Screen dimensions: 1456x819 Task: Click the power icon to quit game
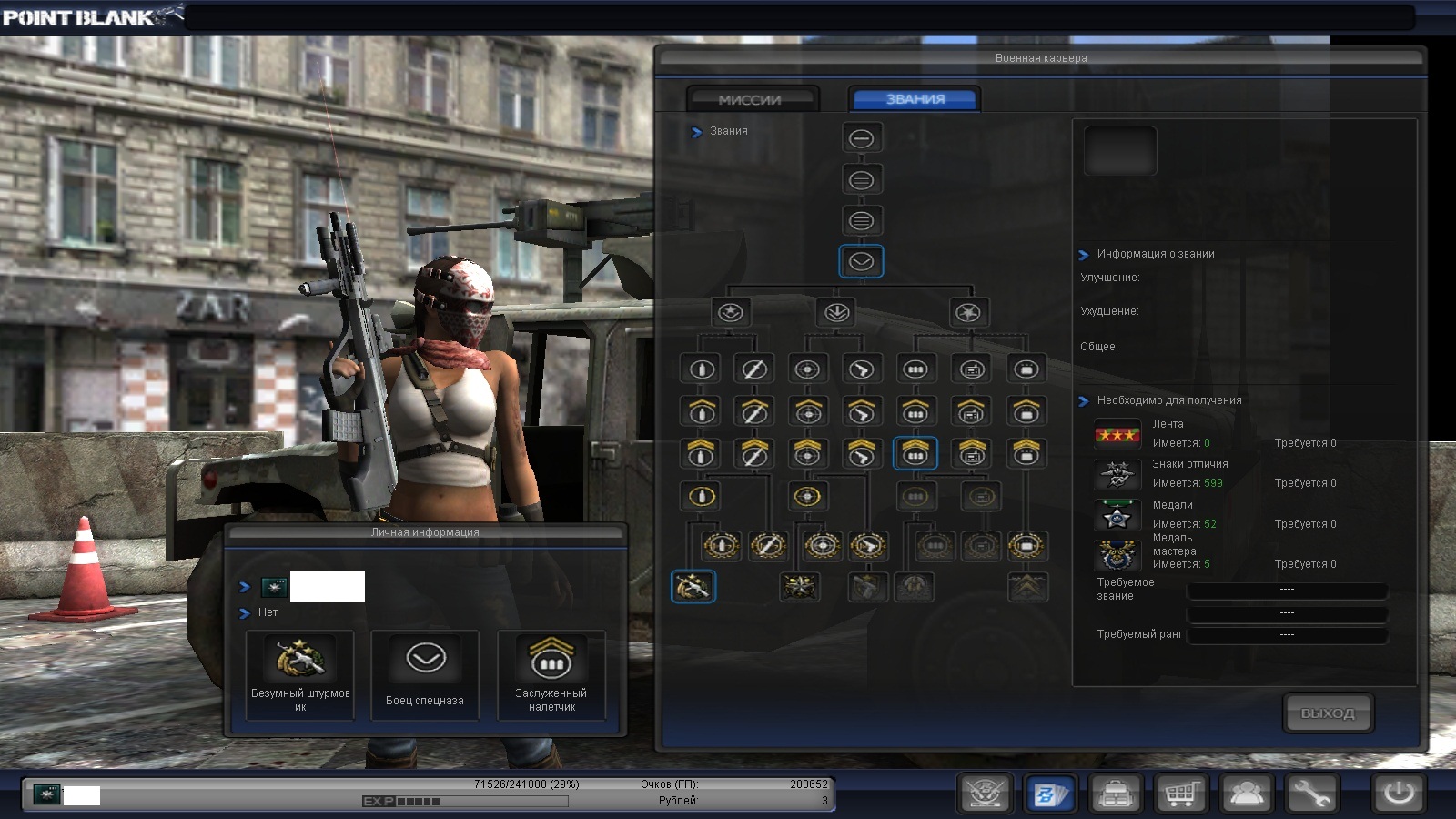tap(1398, 794)
